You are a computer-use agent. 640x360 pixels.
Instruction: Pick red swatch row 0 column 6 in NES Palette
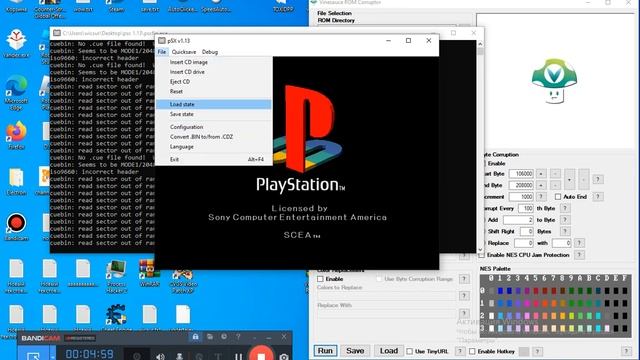pyautogui.click(x=545, y=291)
